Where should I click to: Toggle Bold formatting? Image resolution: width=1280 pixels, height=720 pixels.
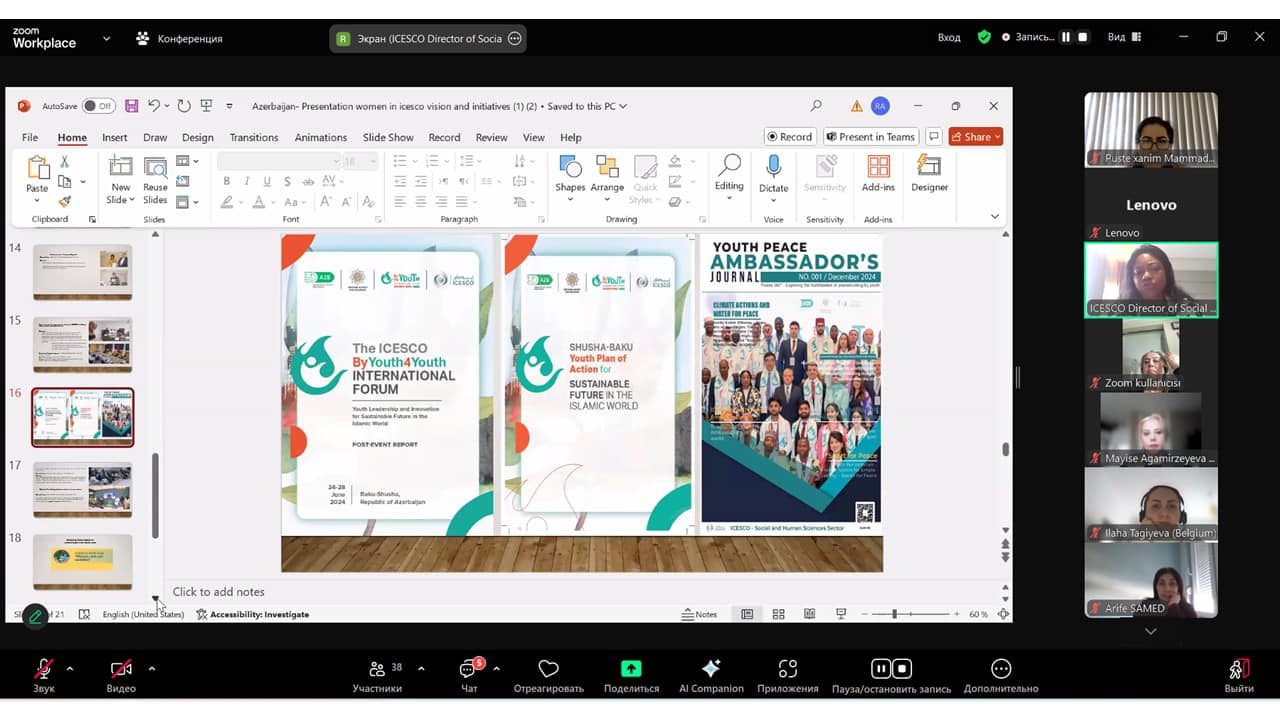click(x=227, y=181)
